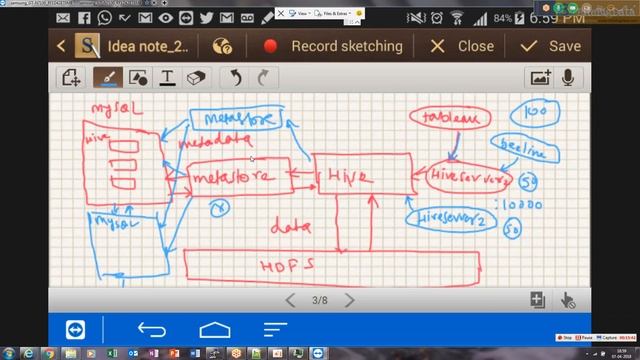Stop the screen recording

[565, 338]
